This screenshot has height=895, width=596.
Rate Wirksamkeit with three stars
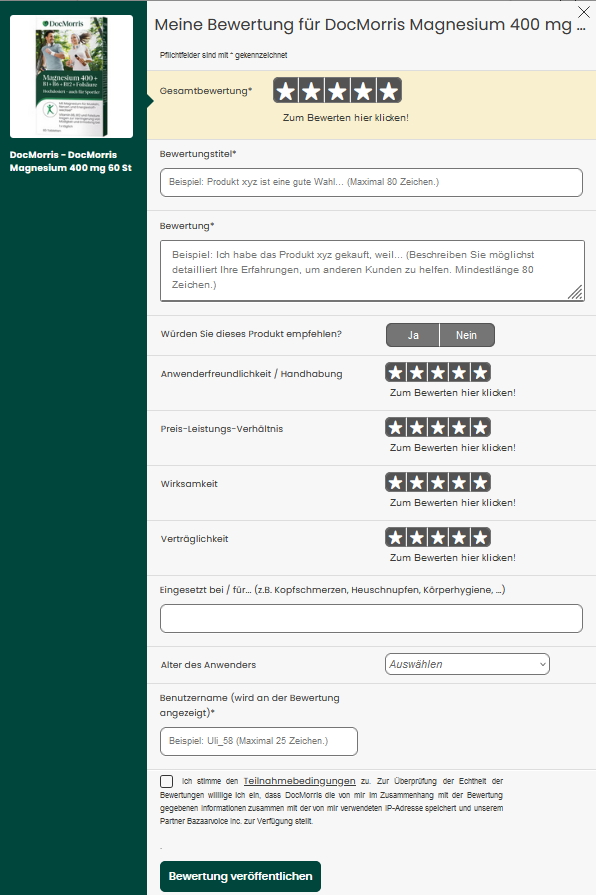[438, 482]
